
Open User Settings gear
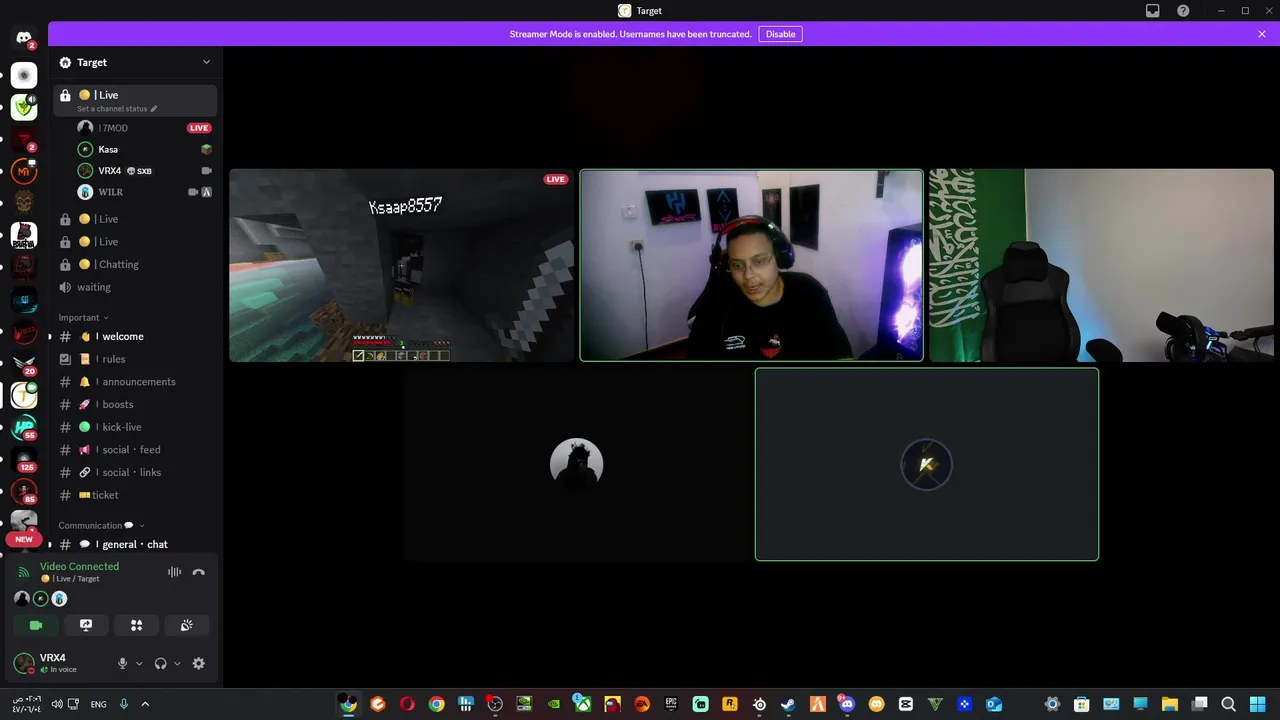tap(198, 663)
